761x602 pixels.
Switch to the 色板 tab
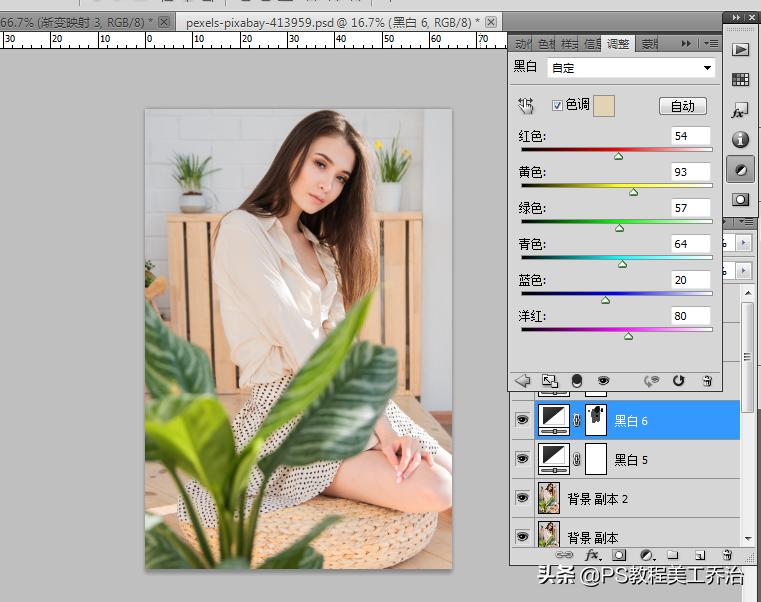[546, 44]
